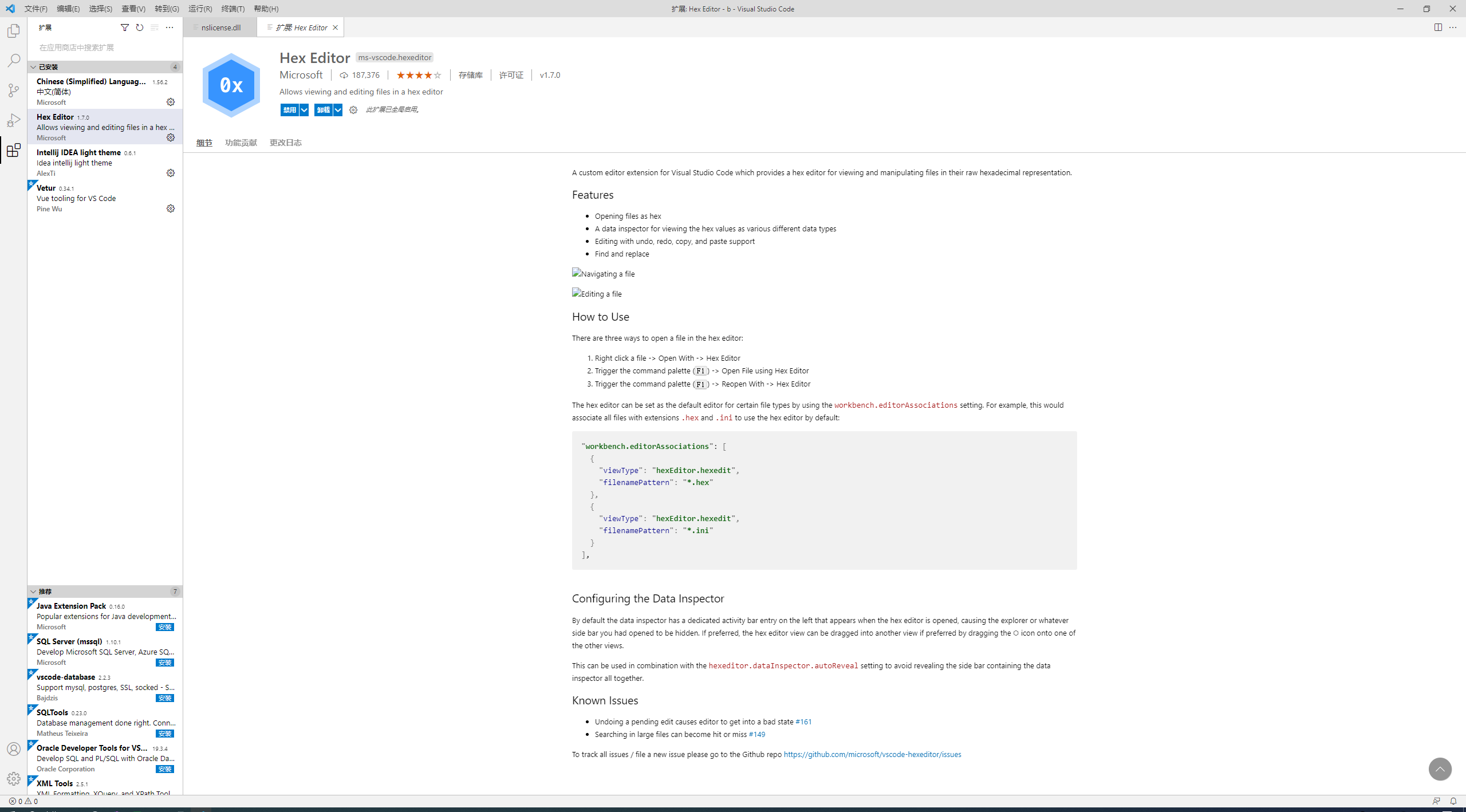Select Intellij IDEA light theme extension
Viewport: 1466px width, 812px height.
click(105, 163)
